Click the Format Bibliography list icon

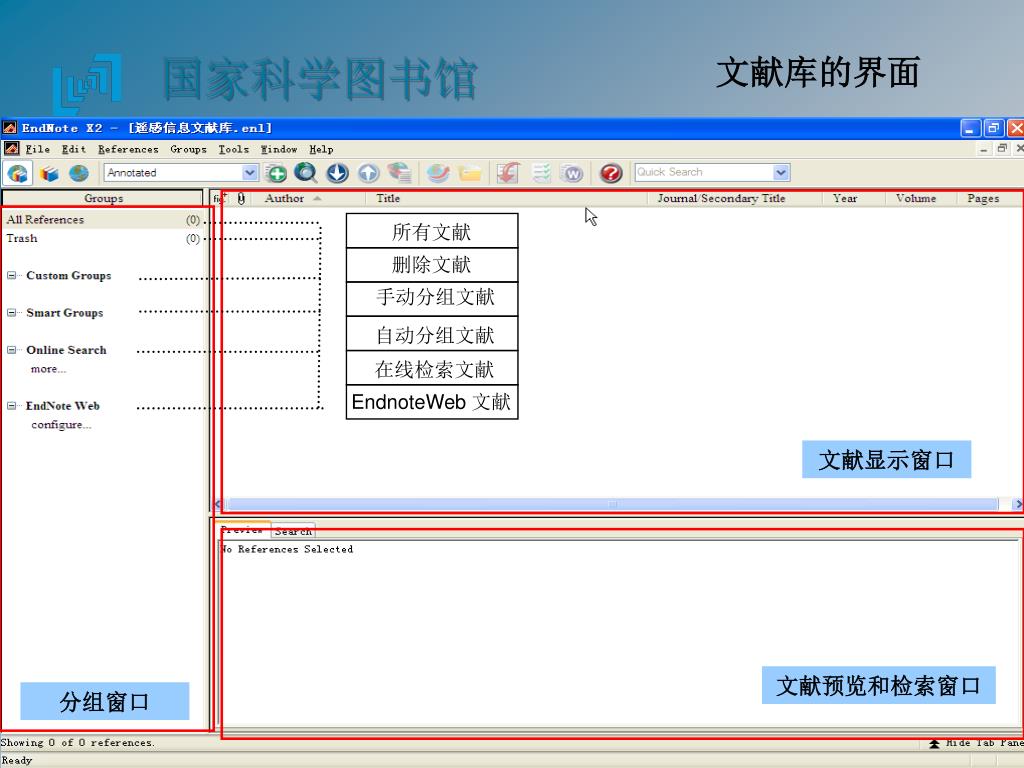tap(541, 173)
